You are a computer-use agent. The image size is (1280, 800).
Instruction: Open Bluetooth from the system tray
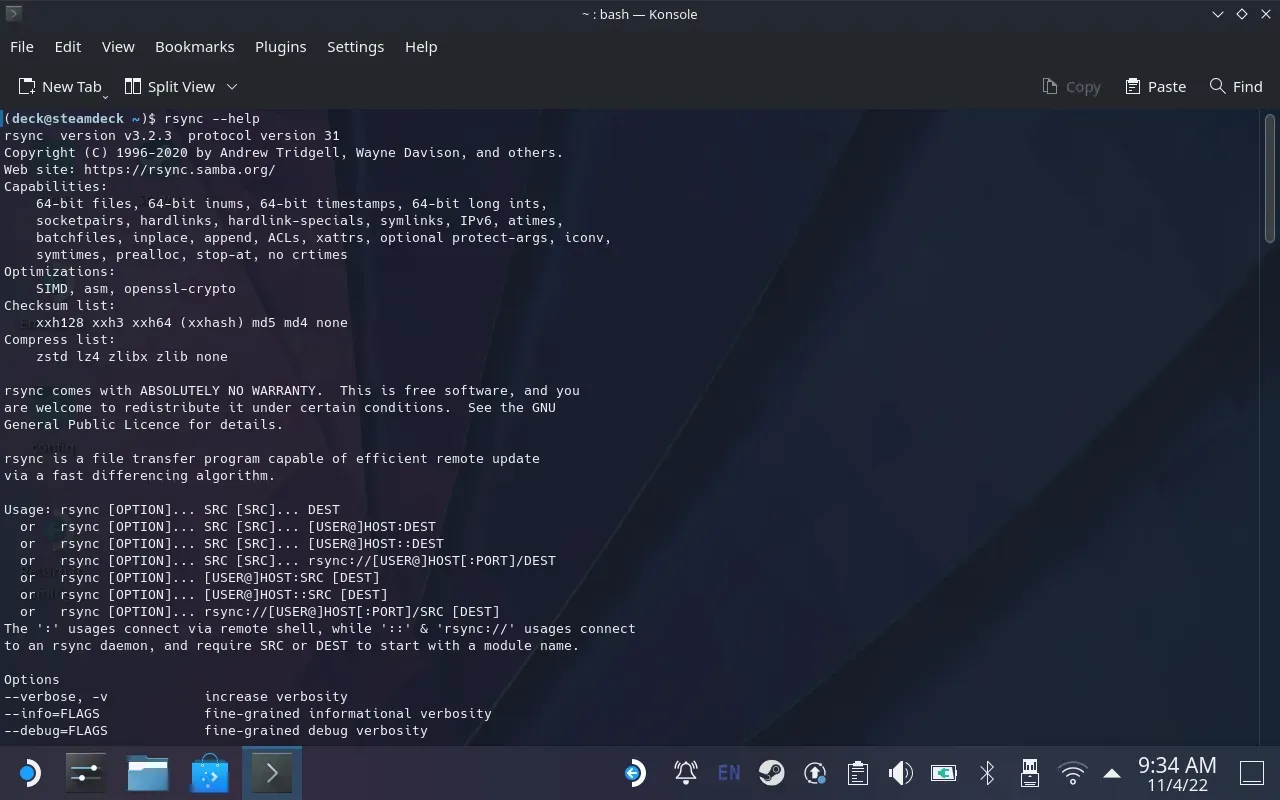986,772
